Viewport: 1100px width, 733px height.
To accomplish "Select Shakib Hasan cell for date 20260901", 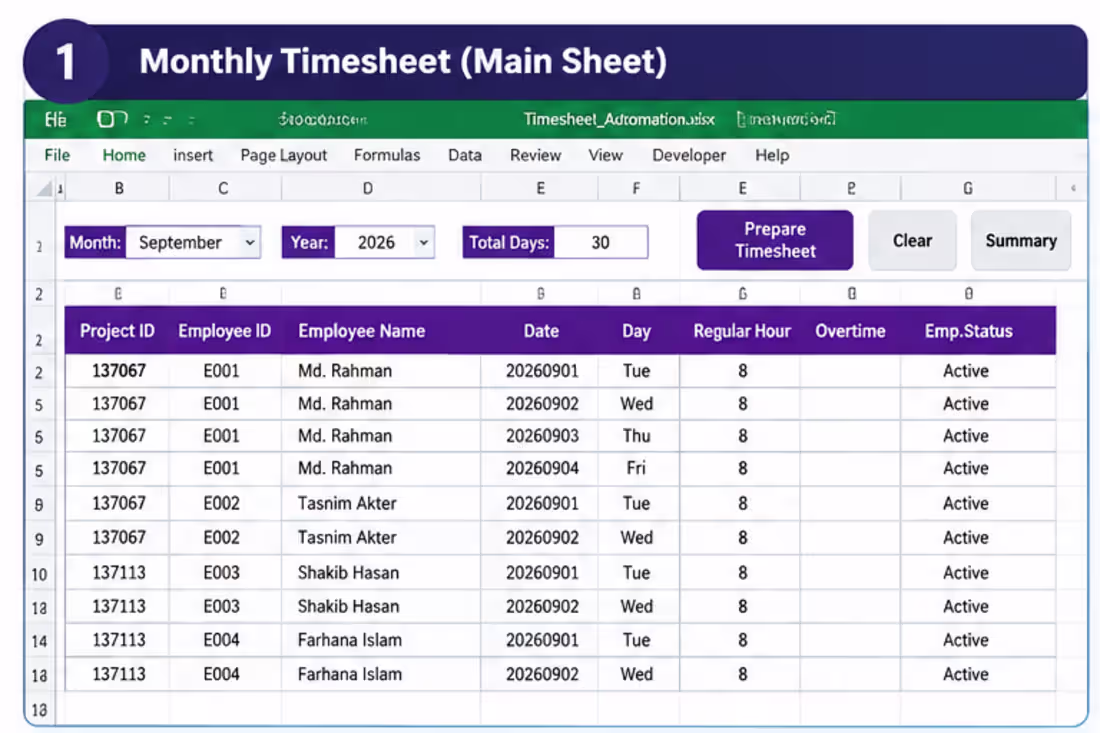I will coord(381,572).
